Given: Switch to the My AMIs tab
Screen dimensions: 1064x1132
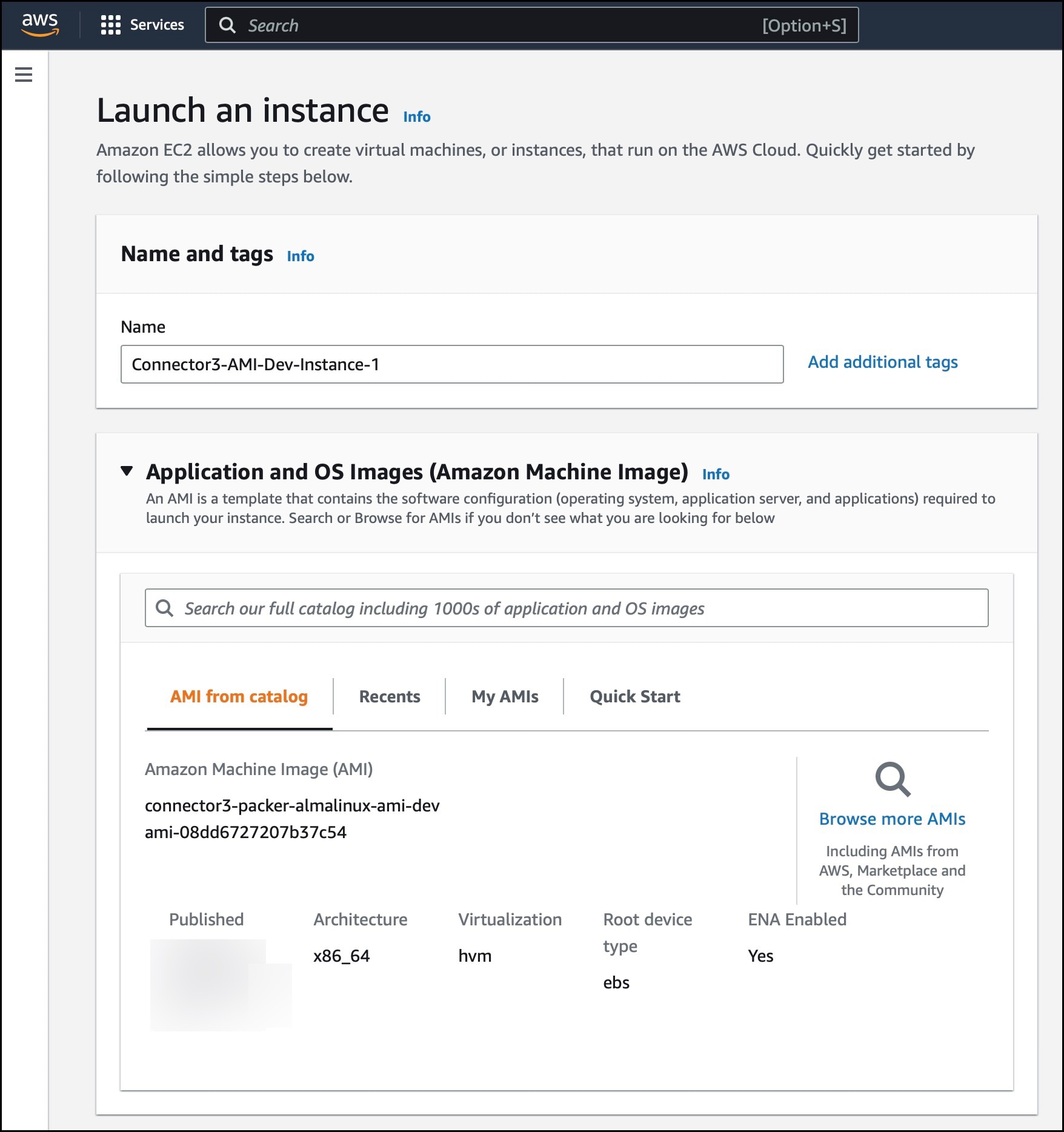Looking at the screenshot, I should (505, 697).
